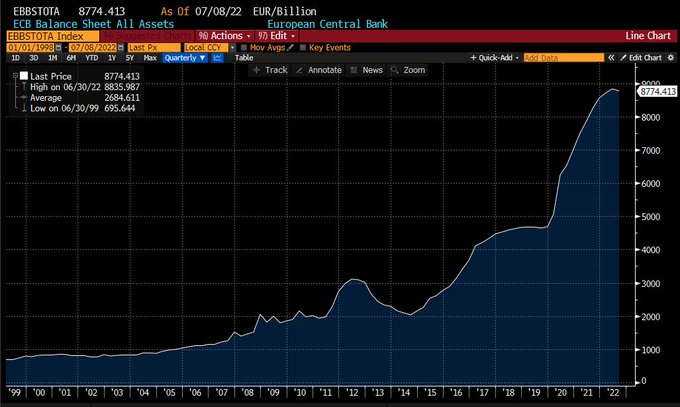
Task: Select the Max time range
Action: pyautogui.click(x=150, y=58)
